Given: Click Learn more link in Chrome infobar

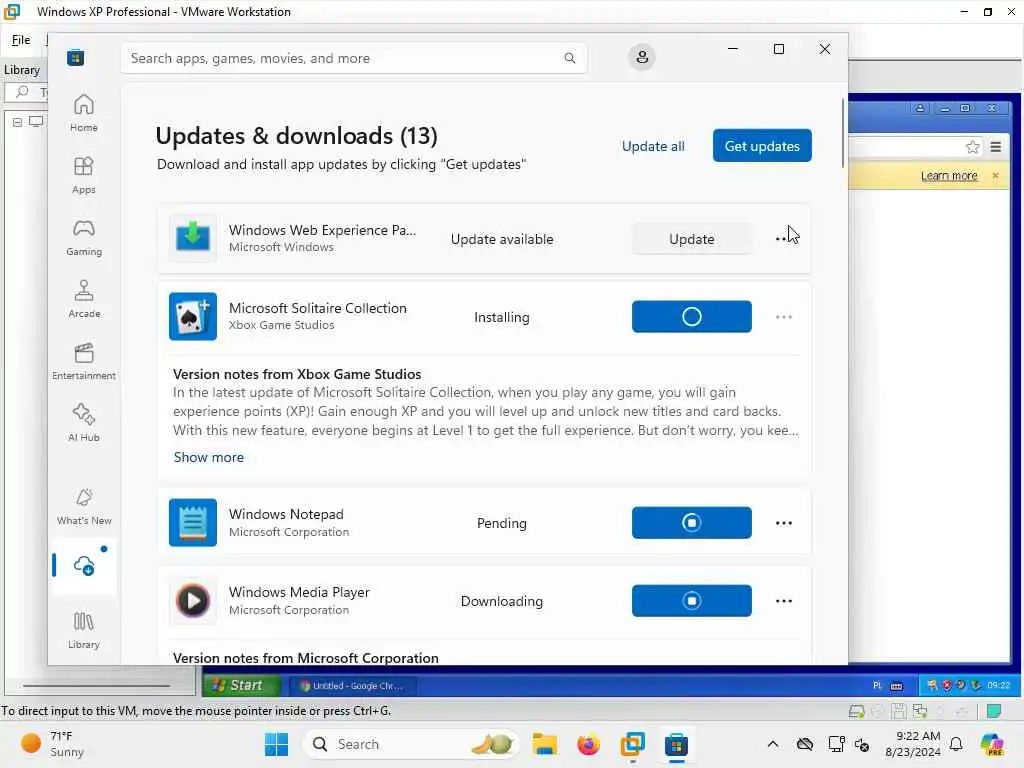Looking at the screenshot, I should (x=949, y=176).
